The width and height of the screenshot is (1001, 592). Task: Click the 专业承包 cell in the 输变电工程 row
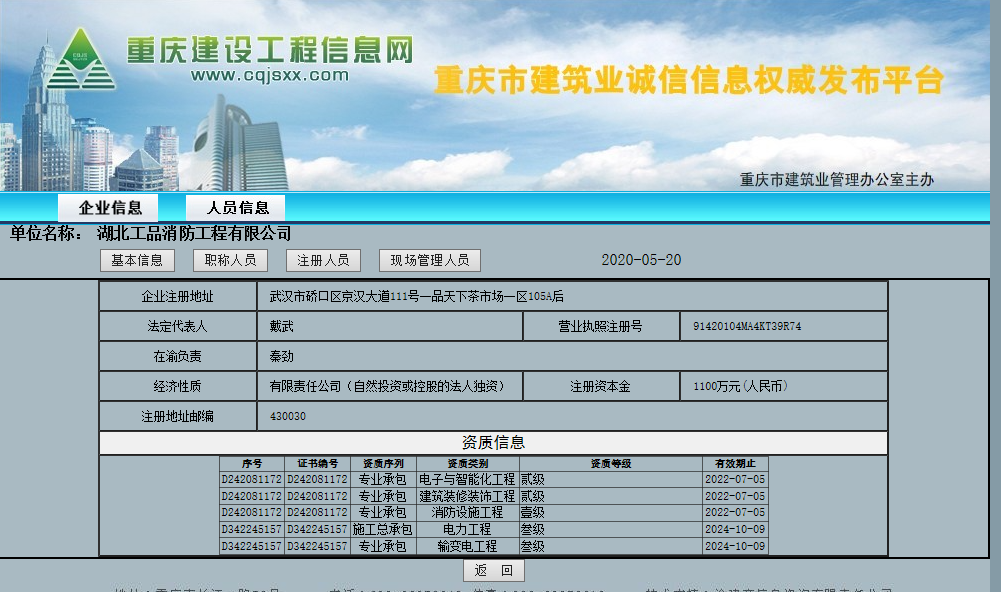pos(382,547)
